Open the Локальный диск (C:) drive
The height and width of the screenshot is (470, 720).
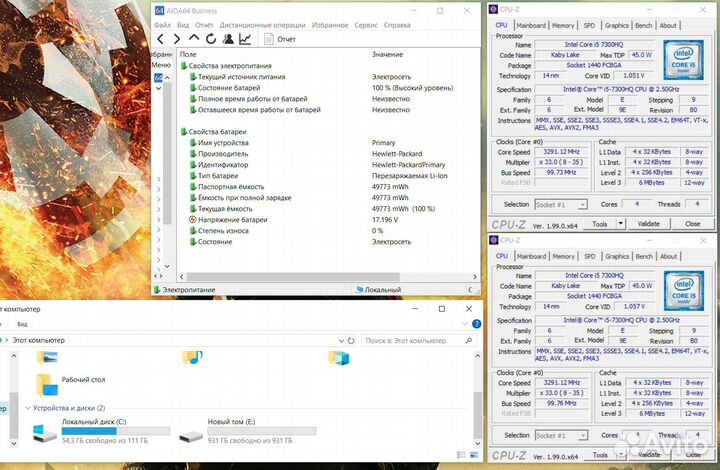click(102, 431)
